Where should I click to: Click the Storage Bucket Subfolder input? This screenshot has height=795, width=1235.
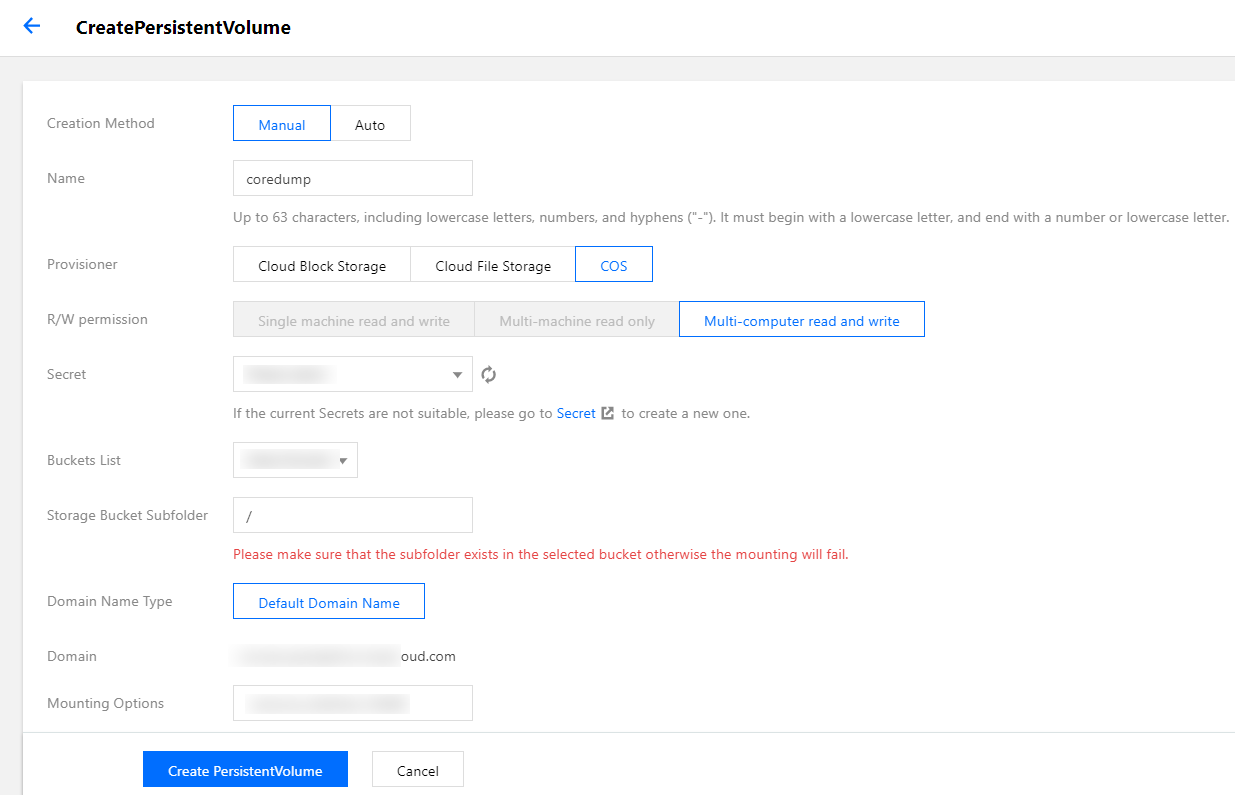click(353, 516)
